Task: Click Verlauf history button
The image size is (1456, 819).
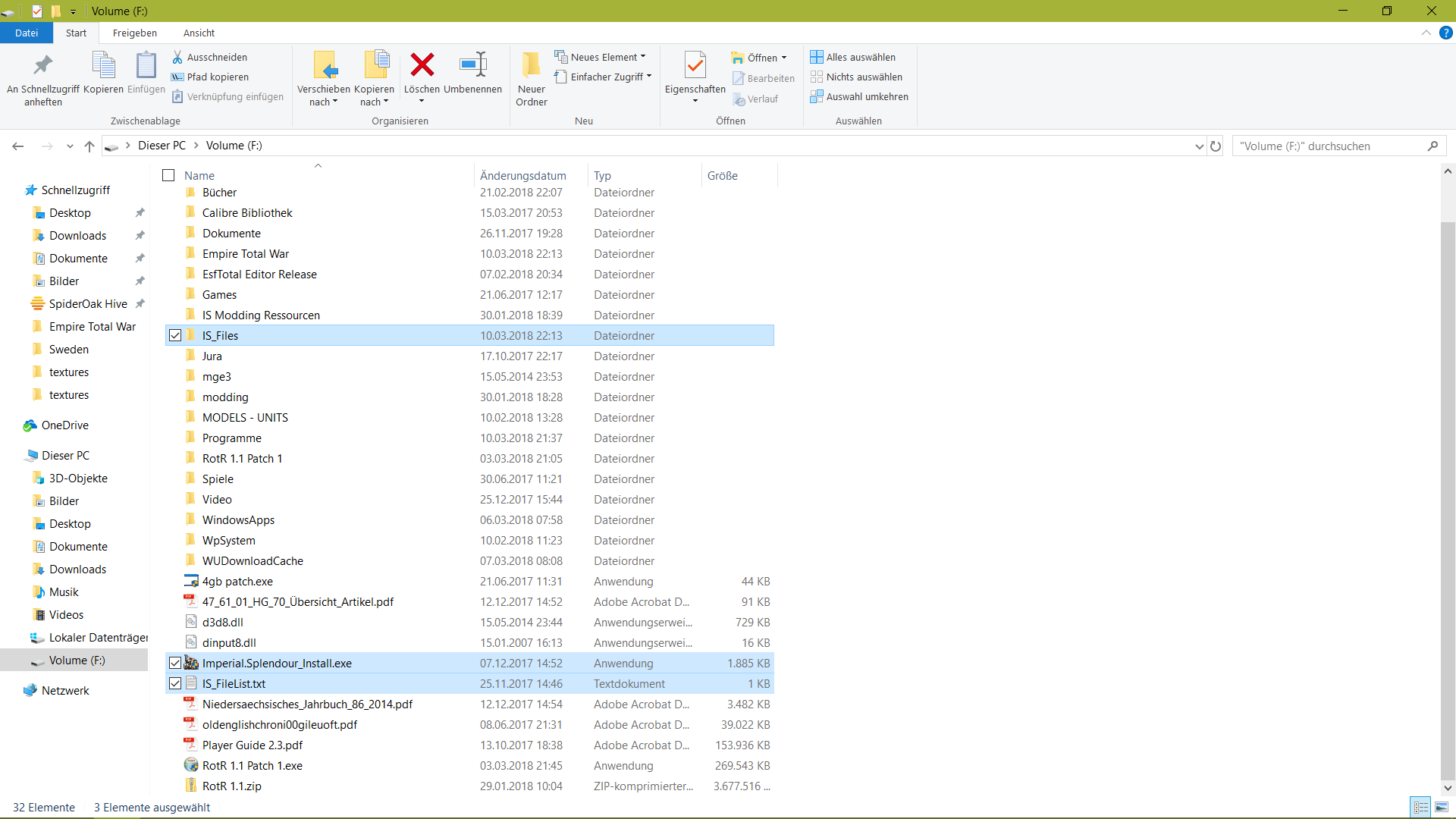Action: pos(755,99)
